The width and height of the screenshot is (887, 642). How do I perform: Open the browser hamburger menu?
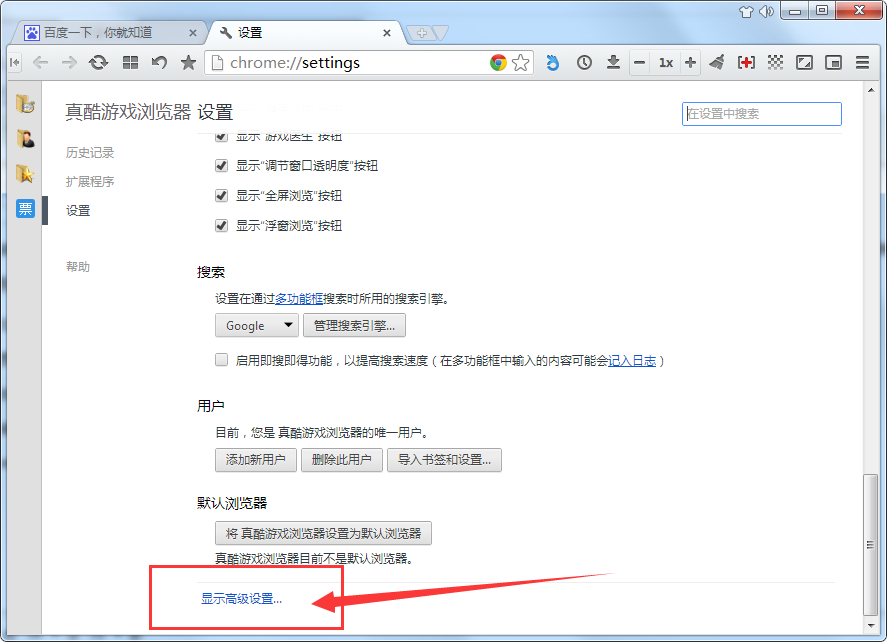(862, 62)
